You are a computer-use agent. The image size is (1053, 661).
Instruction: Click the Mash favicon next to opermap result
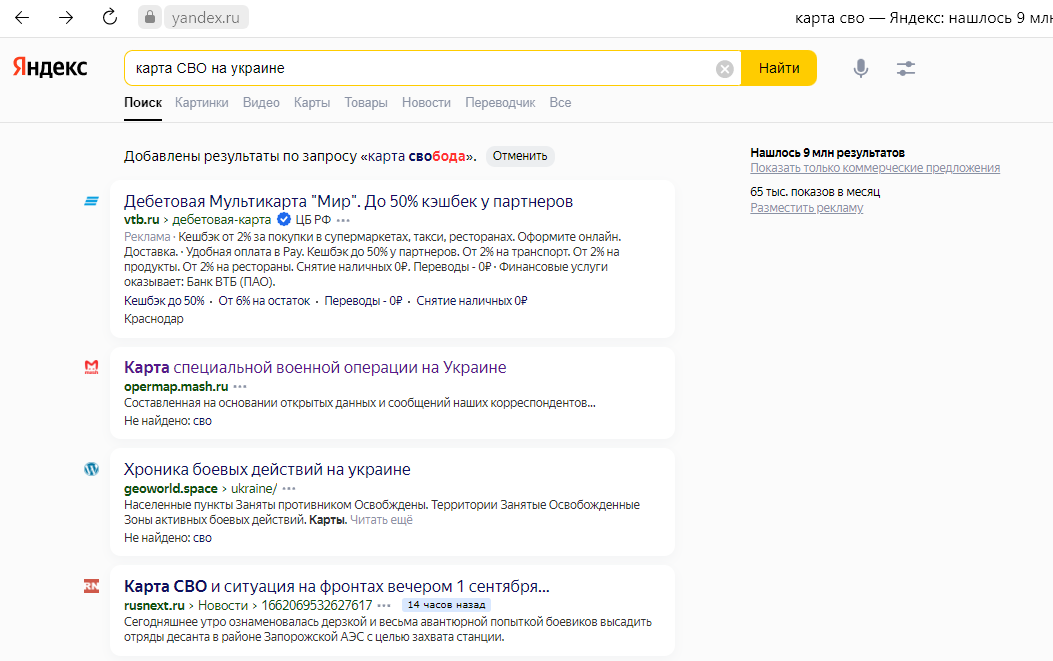point(91,367)
